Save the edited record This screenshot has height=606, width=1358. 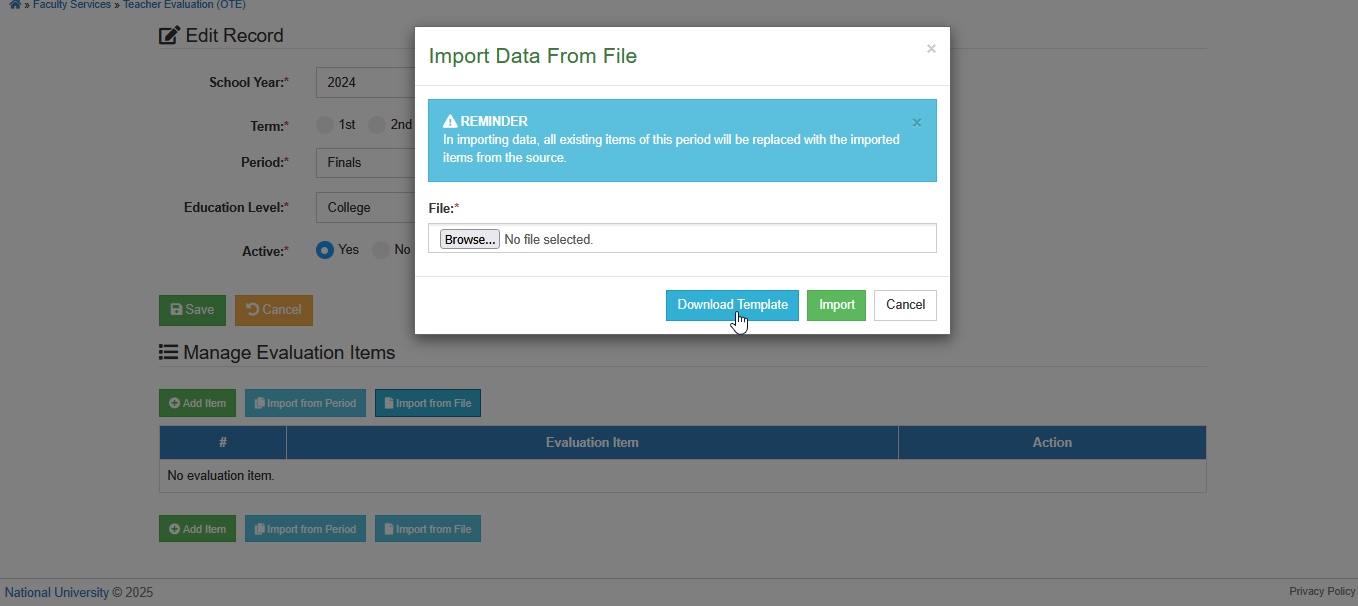click(x=193, y=310)
